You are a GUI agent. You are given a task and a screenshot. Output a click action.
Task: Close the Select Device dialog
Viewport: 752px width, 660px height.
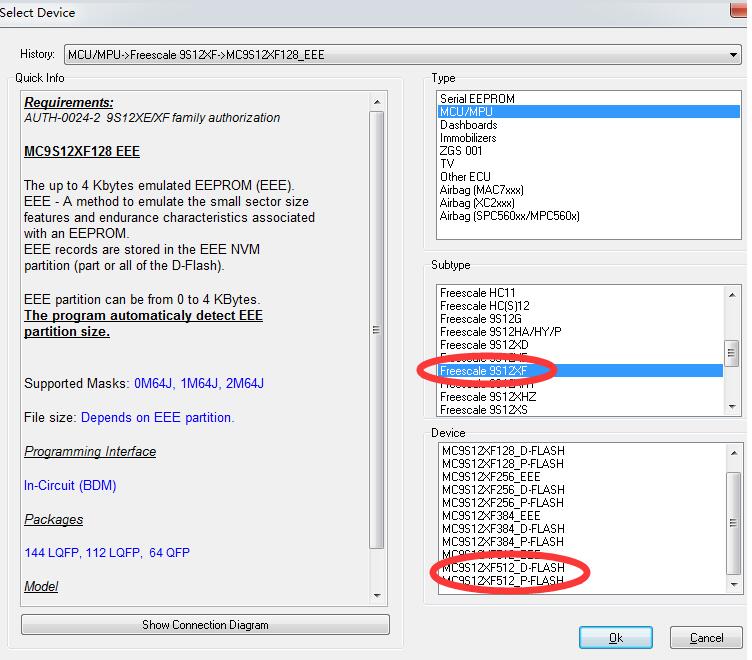point(739,11)
